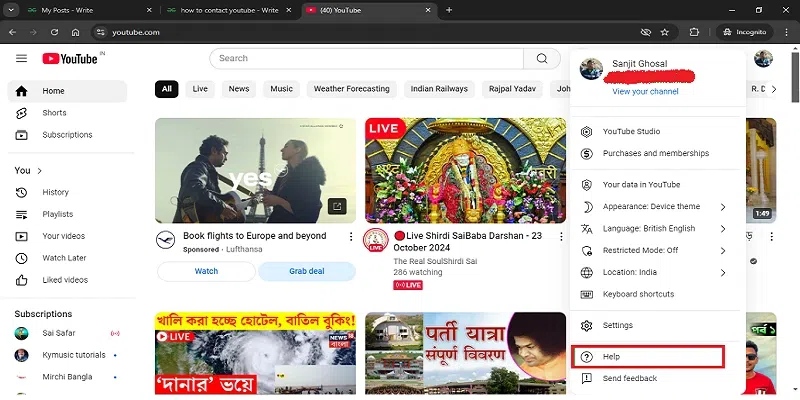The width and height of the screenshot is (800, 400).
Task: Open the browser extensions icon
Action: click(x=694, y=32)
